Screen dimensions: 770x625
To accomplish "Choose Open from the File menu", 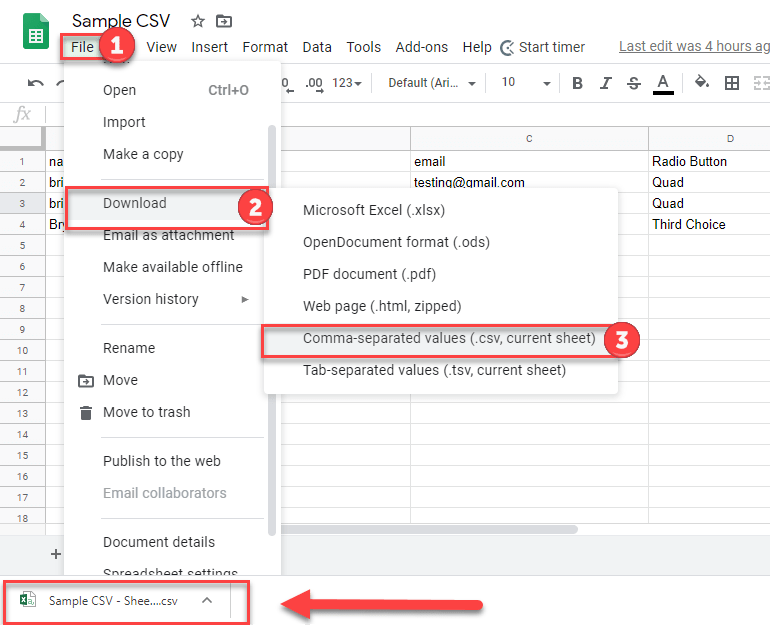I will coord(172,90).
